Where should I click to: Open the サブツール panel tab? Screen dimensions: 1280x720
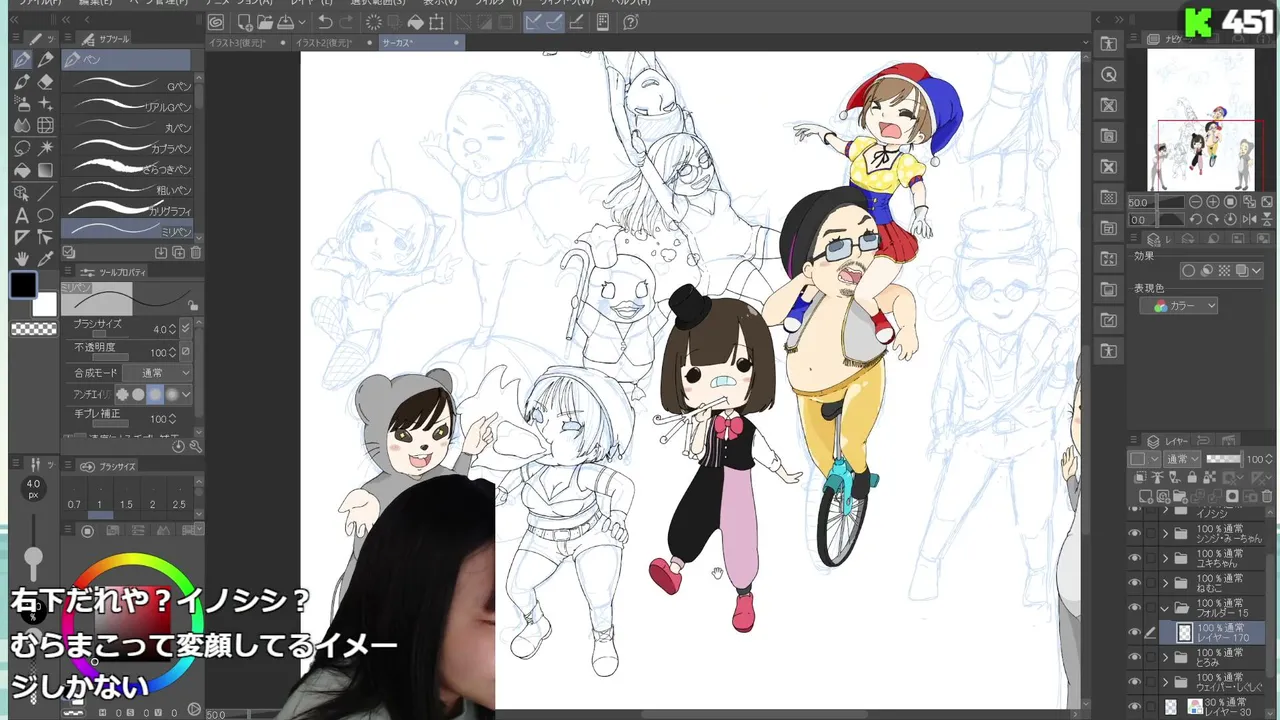(x=101, y=39)
